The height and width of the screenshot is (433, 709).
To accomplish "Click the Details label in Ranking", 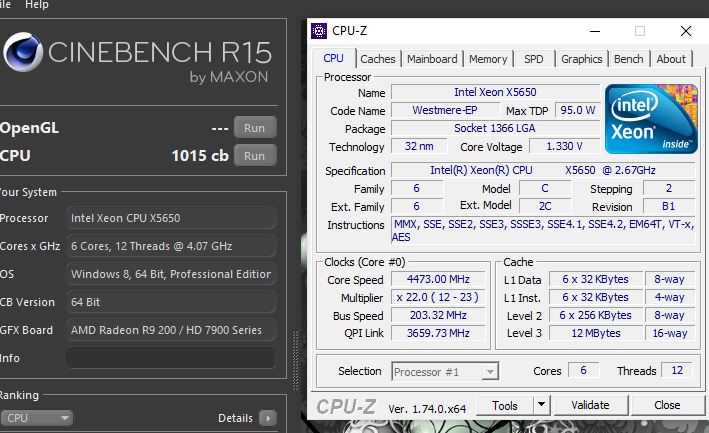I will [235, 418].
